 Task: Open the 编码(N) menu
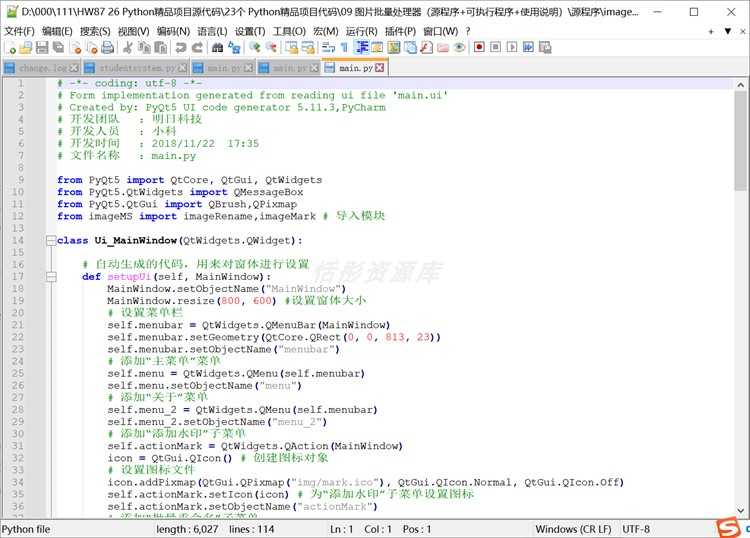[174, 32]
